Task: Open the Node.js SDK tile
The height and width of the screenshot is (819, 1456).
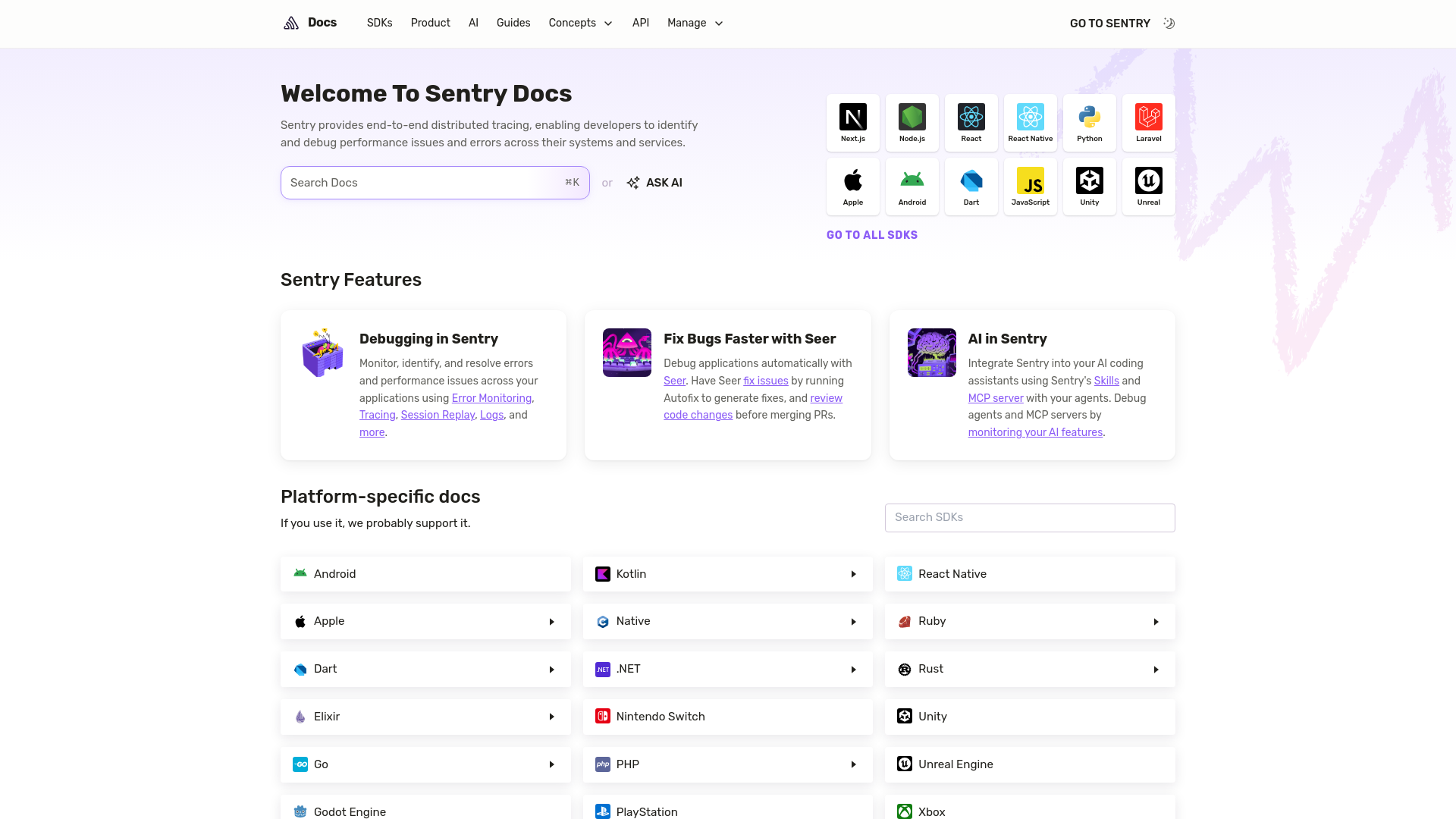Action: pyautogui.click(x=912, y=123)
